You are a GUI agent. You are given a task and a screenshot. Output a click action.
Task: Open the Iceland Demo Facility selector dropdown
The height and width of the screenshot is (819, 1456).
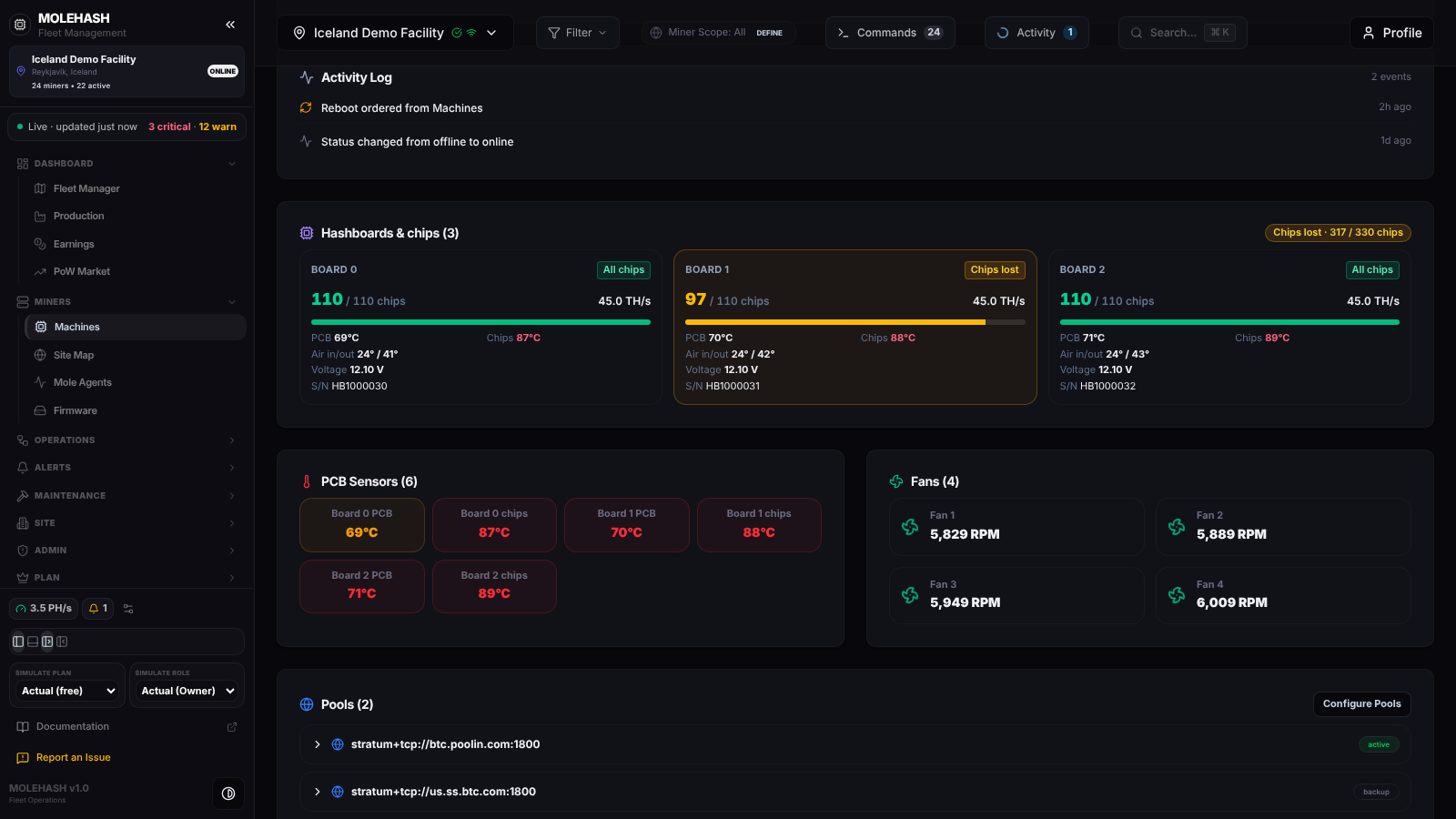click(x=395, y=33)
